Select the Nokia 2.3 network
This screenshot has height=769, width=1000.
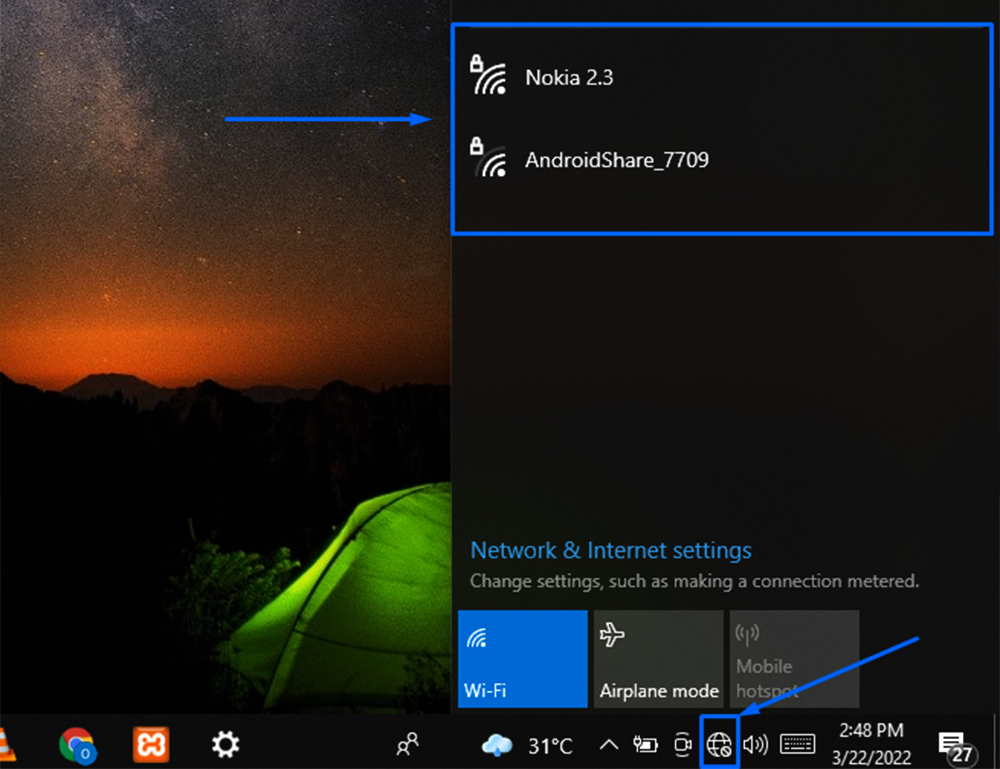pyautogui.click(x=569, y=77)
